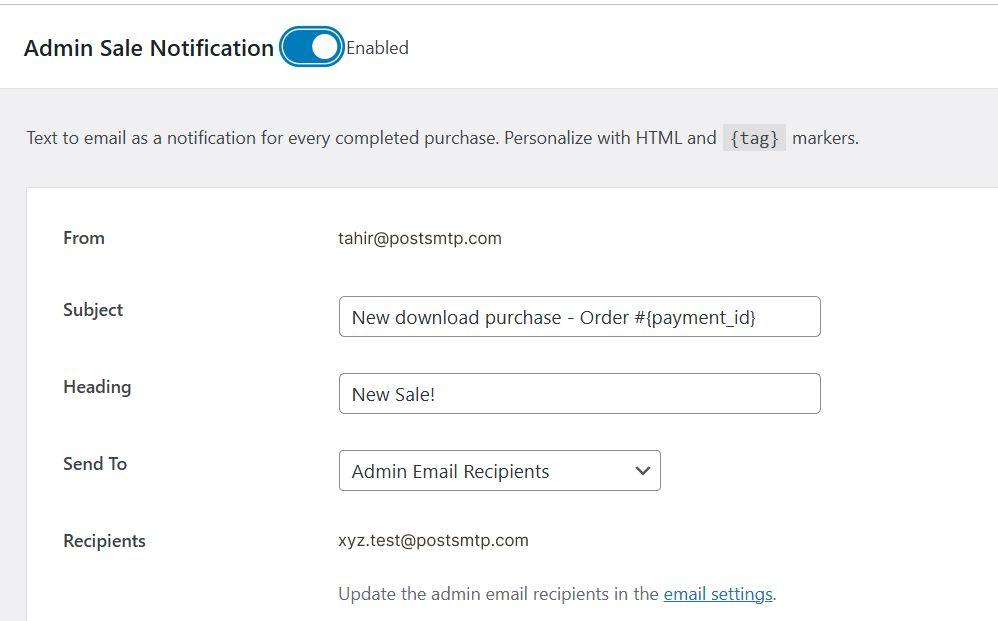Click the From field label
This screenshot has height=621, width=998.
[84, 238]
